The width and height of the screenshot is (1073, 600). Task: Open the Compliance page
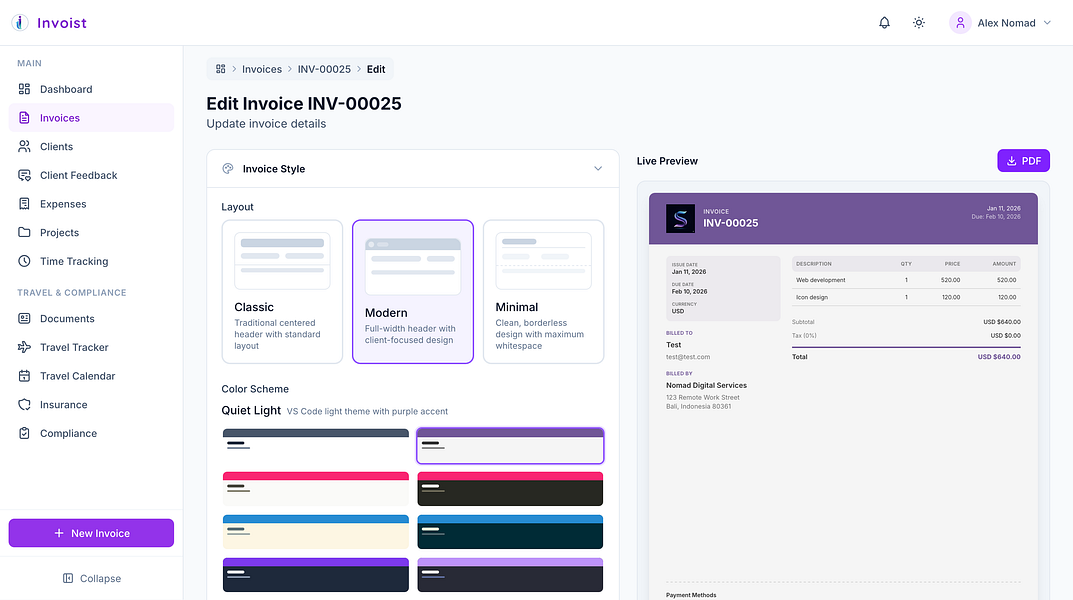click(91, 434)
